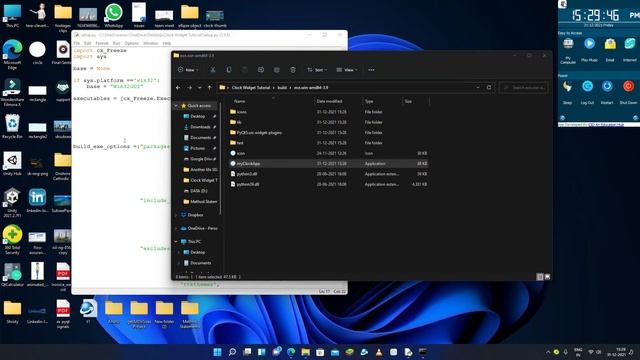Select DATA (D:) in navigation pane
The image size is (640, 360).
point(196,191)
